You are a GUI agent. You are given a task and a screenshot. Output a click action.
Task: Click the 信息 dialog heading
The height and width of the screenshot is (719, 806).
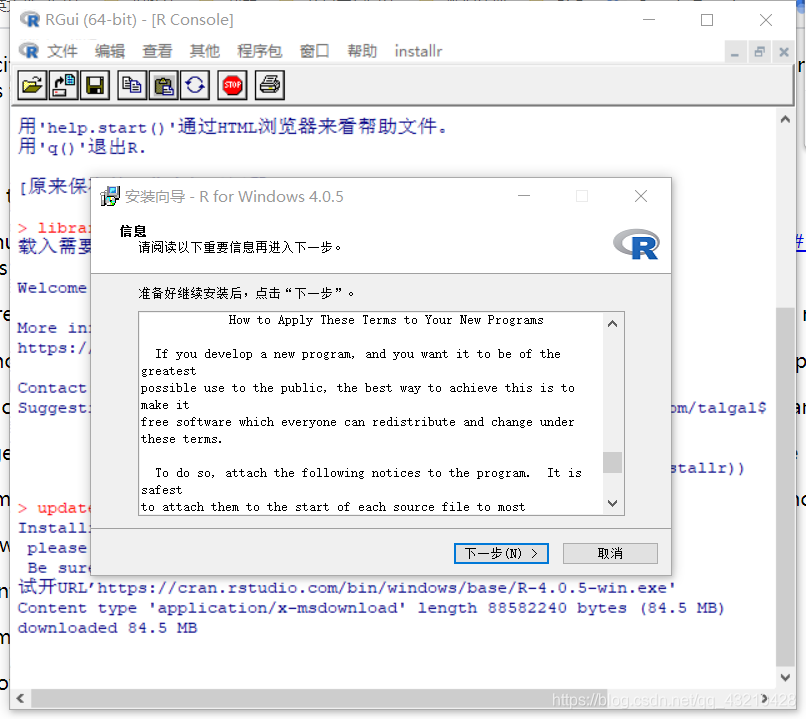click(x=133, y=231)
